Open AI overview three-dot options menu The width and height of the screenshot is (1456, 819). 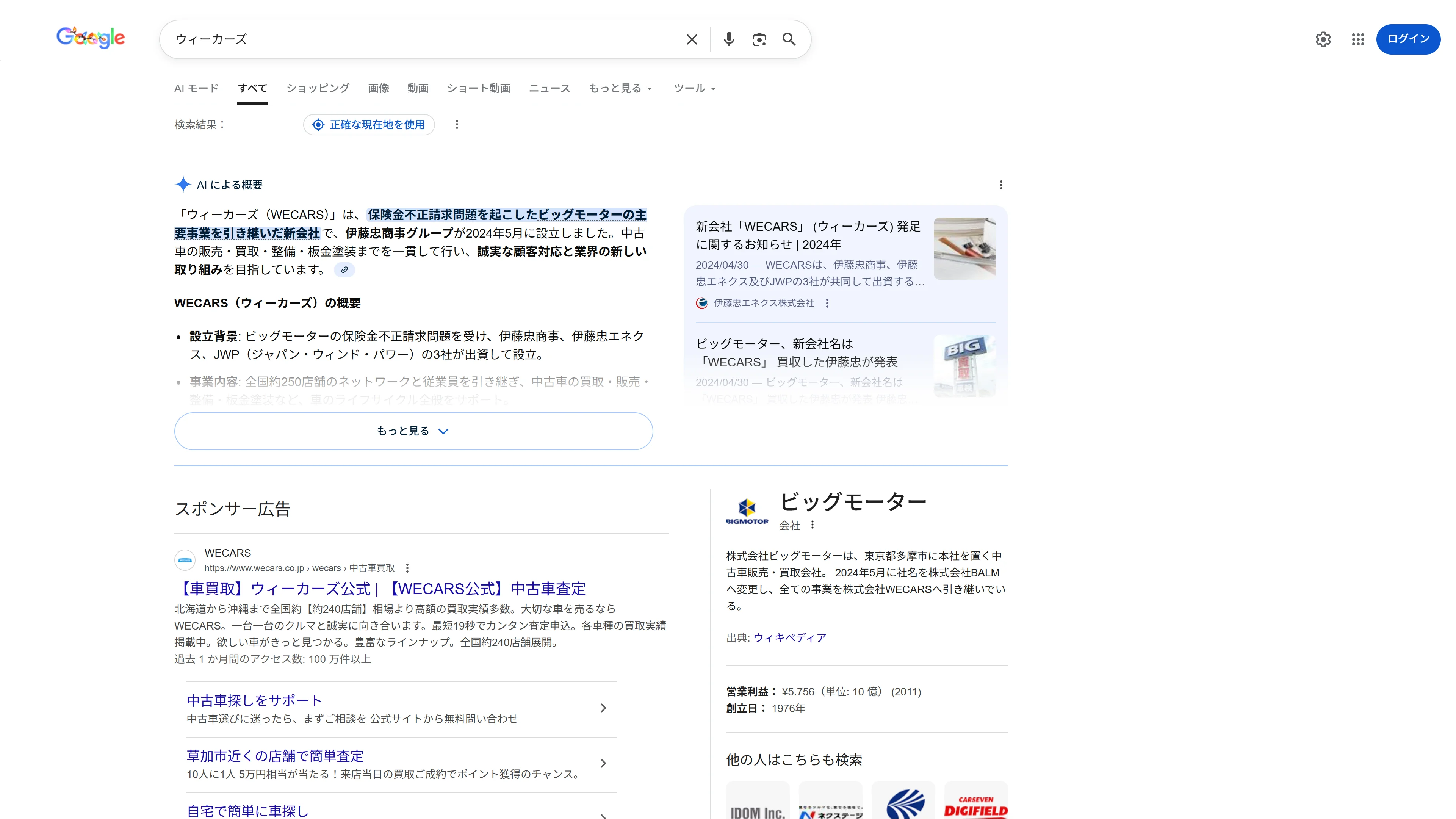coord(1001,185)
